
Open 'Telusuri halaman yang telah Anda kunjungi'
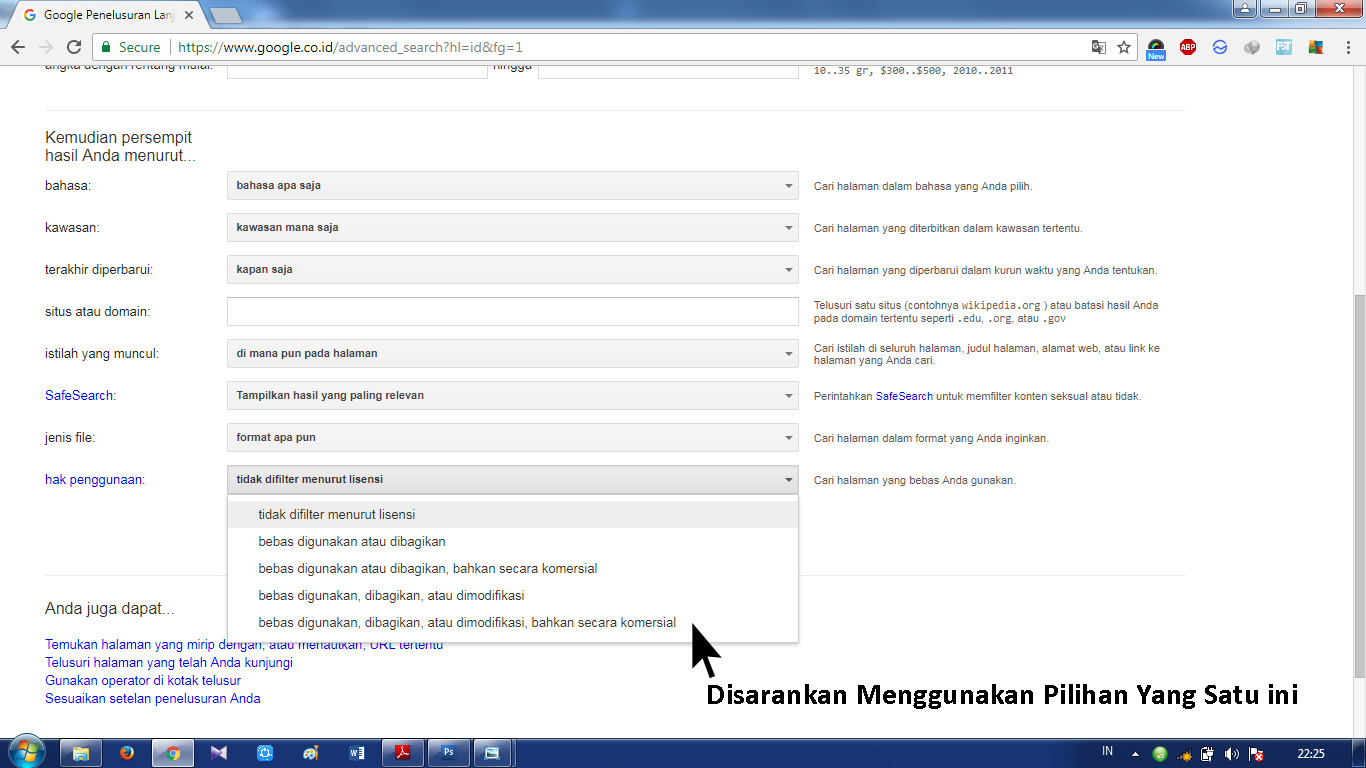click(x=169, y=662)
